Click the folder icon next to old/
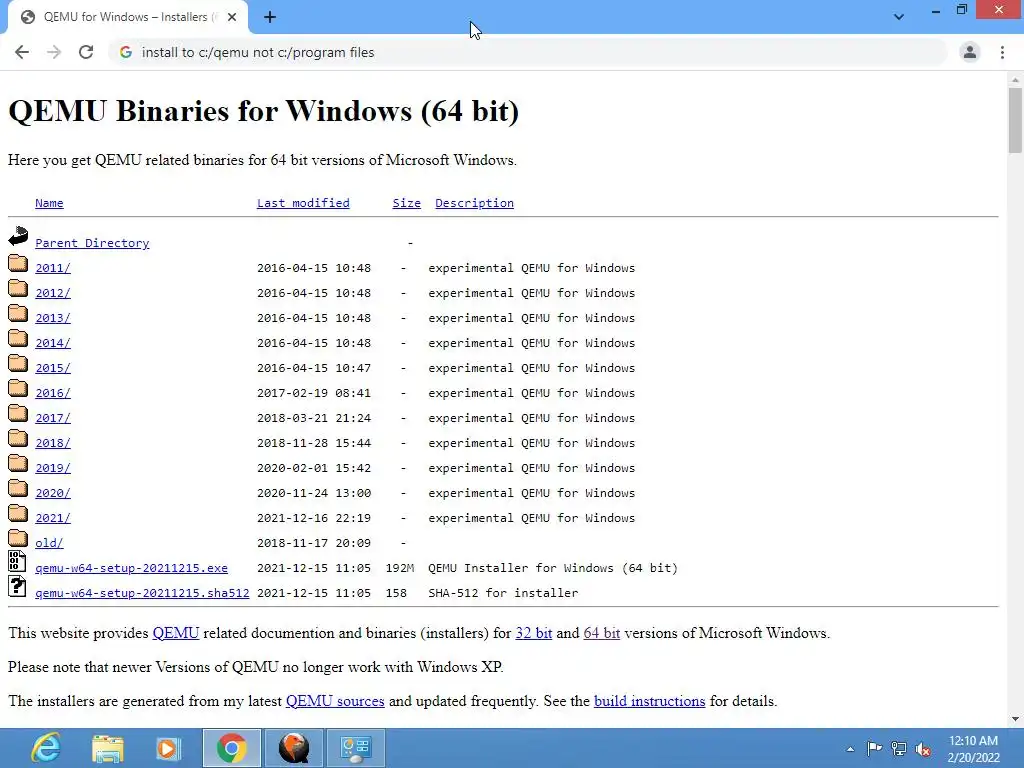Screen dimensions: 1024x768 (18, 537)
